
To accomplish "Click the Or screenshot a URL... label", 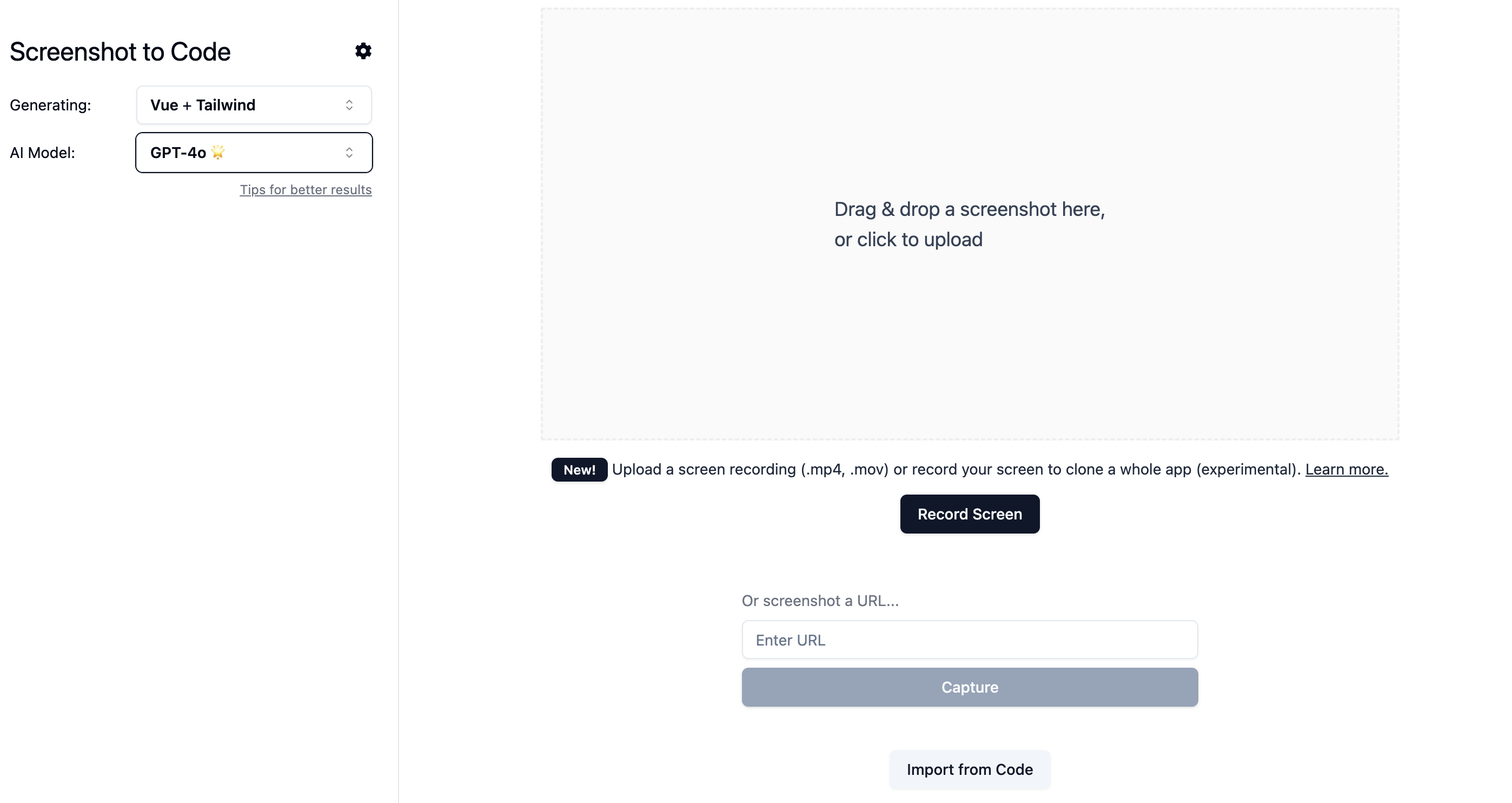I will pos(820,600).
